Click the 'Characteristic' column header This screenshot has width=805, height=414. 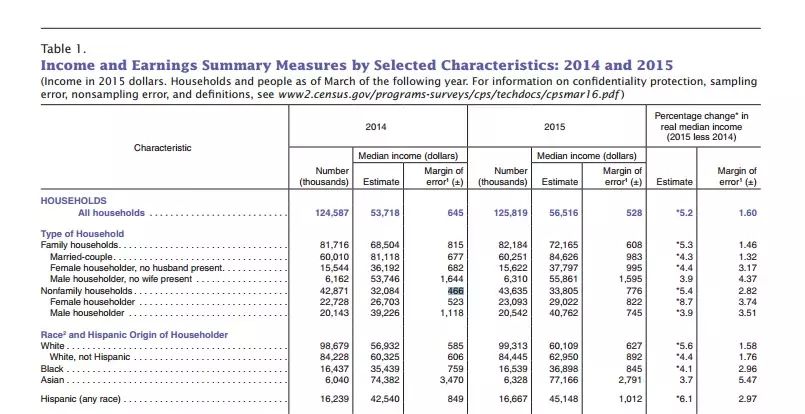tap(163, 148)
